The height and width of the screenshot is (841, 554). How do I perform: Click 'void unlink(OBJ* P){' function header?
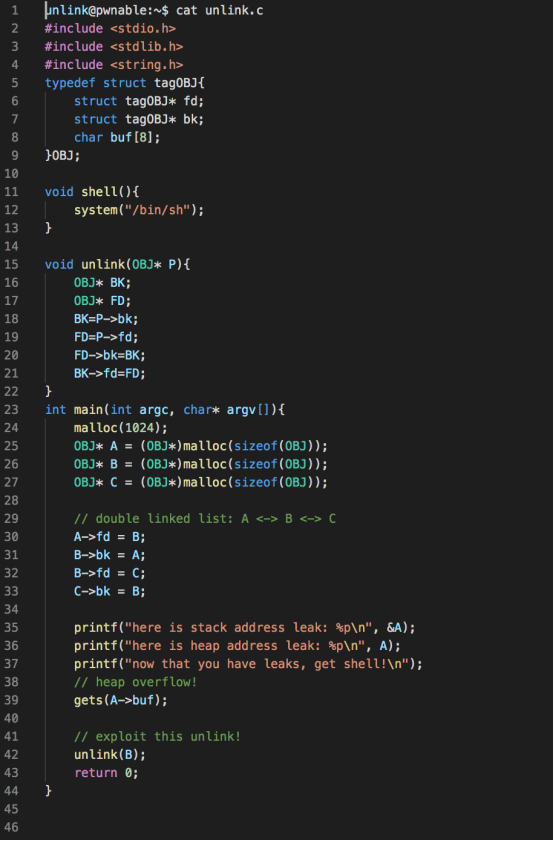[117, 264]
